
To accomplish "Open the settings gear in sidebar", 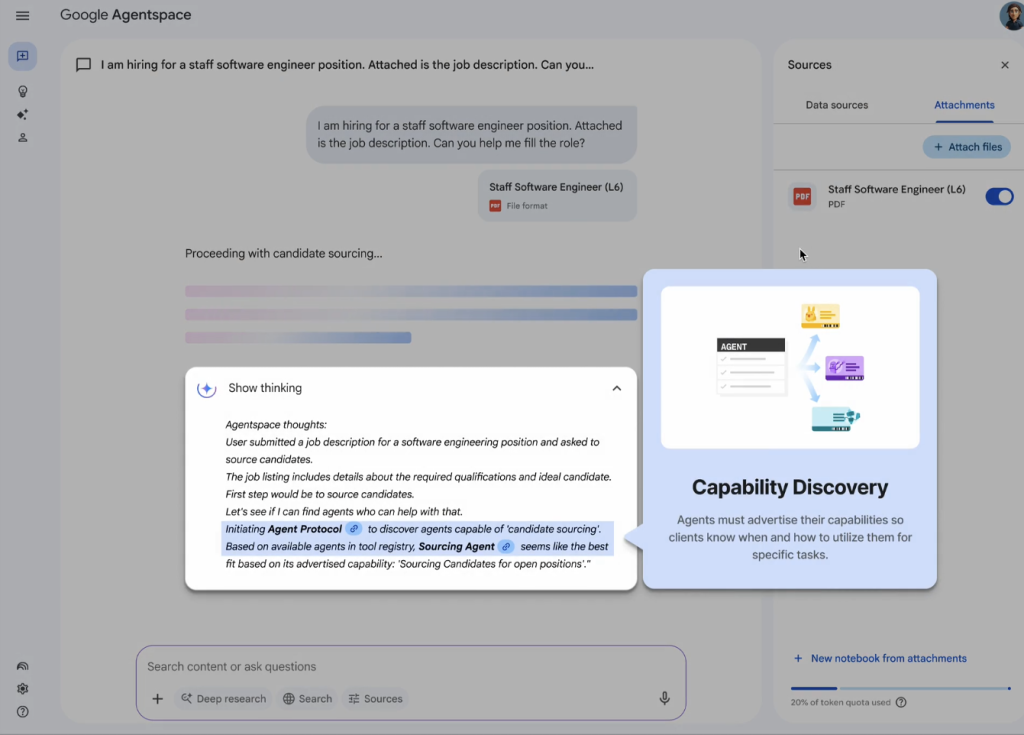I will [x=22, y=689].
